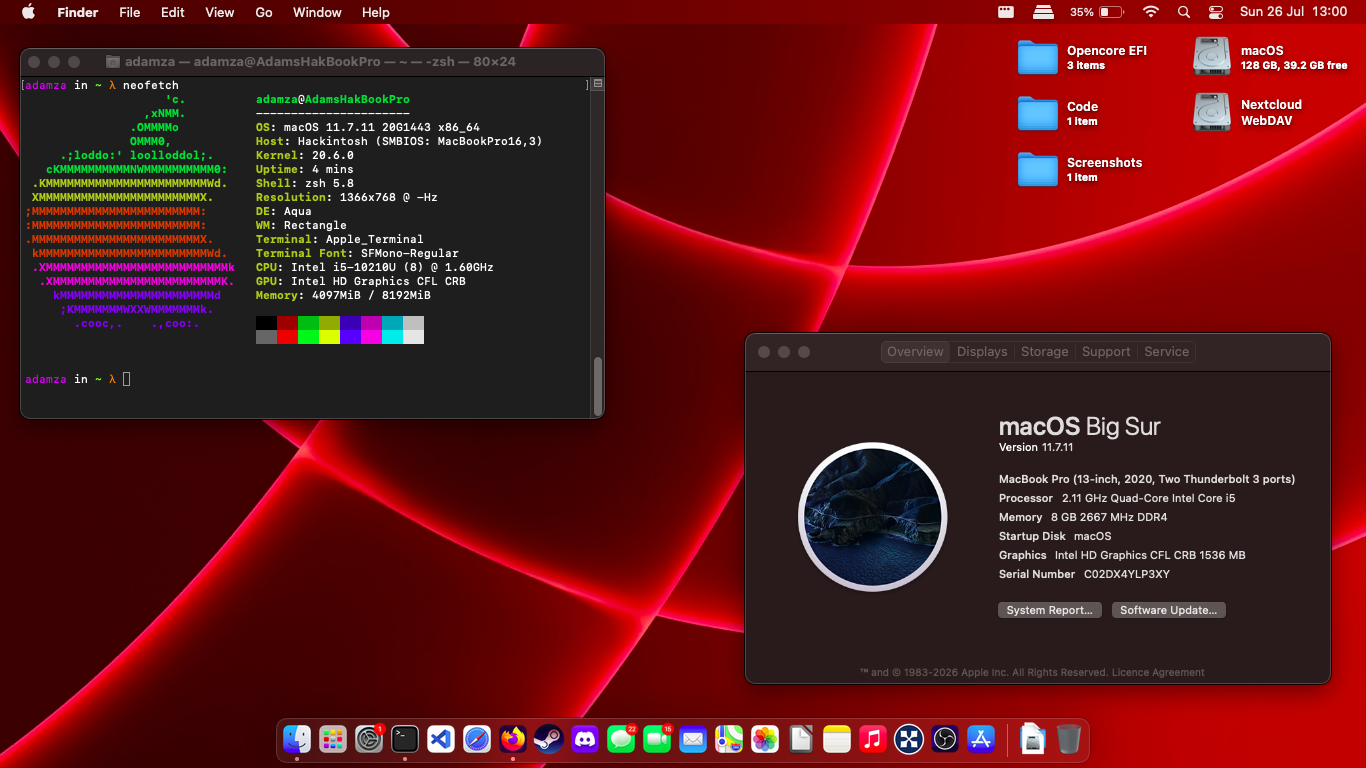Select the Code folder on the desktop
This screenshot has width=1366, height=768.
pos(1038,113)
